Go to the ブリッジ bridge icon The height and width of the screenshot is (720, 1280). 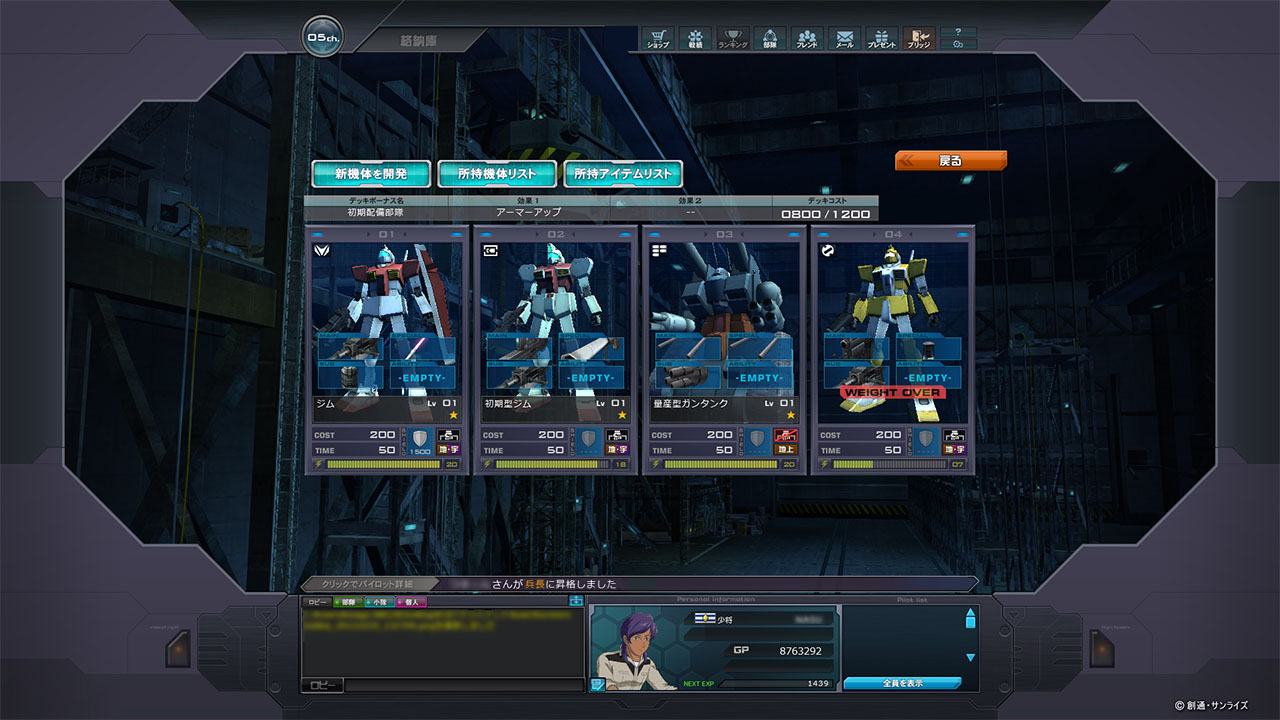[x=919, y=39]
